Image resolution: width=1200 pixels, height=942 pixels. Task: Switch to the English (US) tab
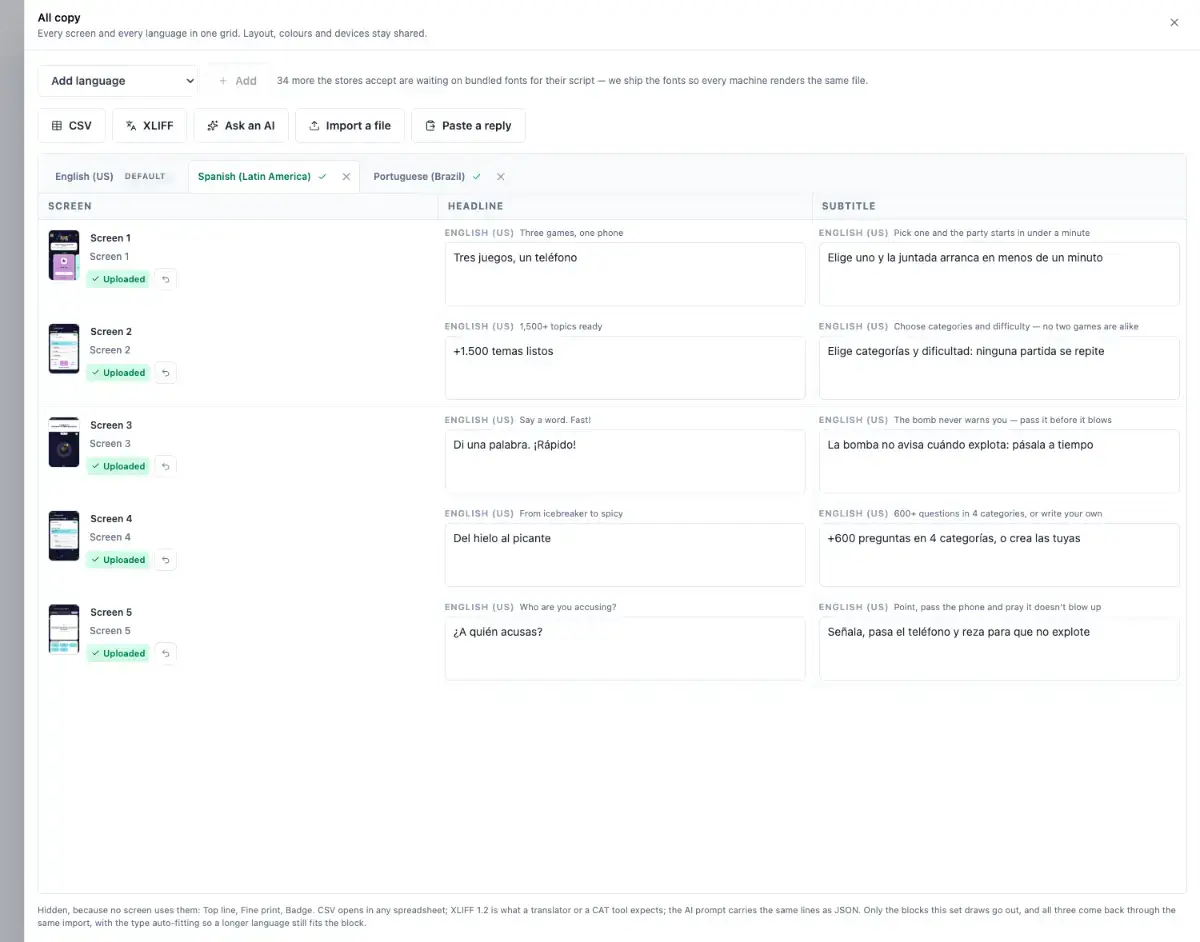[110, 176]
